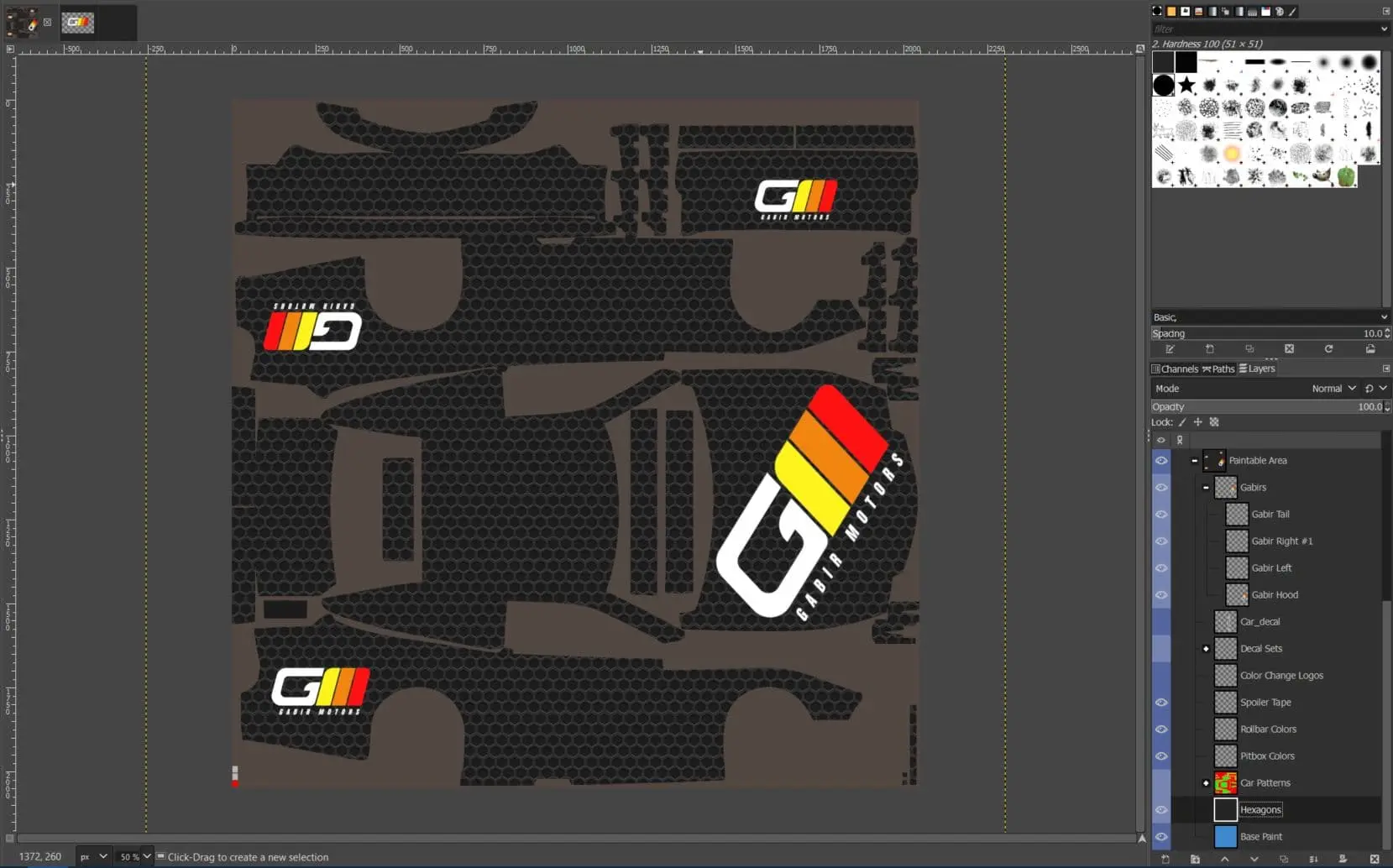1393x868 pixels.
Task: Click the refresh brushes icon
Action: tap(1328, 349)
